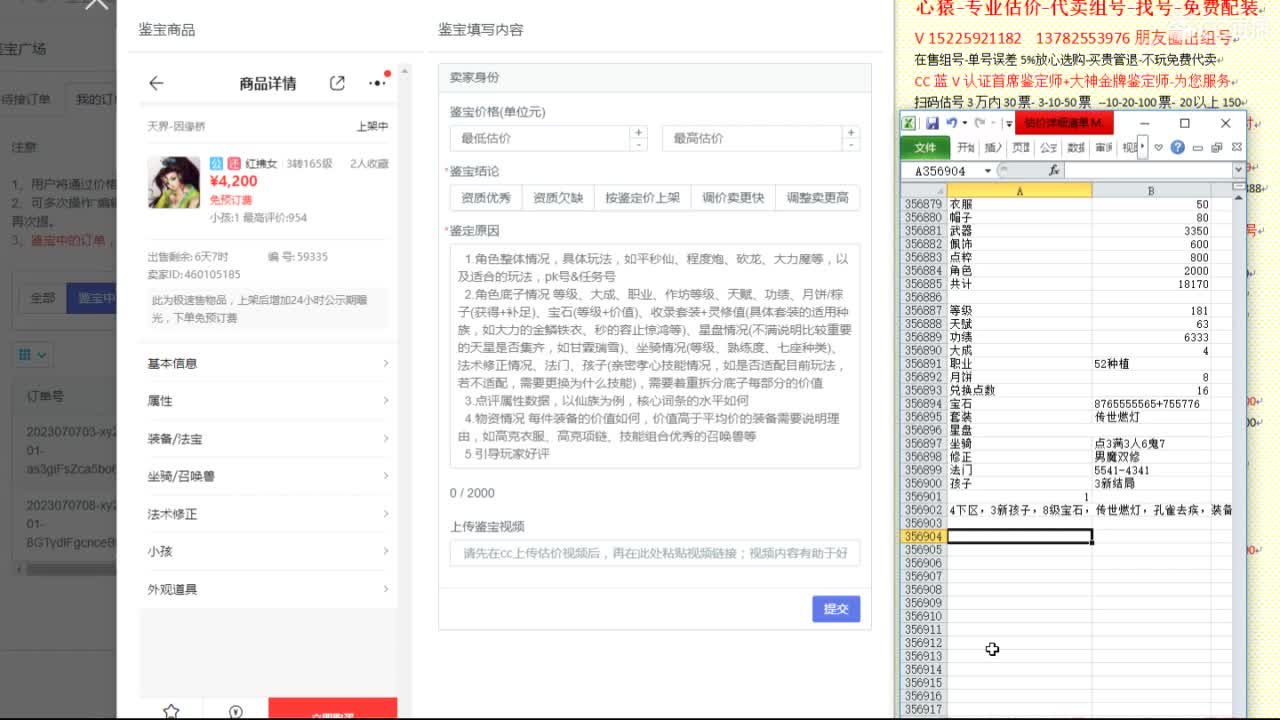Expand the 基本信息 section

point(270,363)
